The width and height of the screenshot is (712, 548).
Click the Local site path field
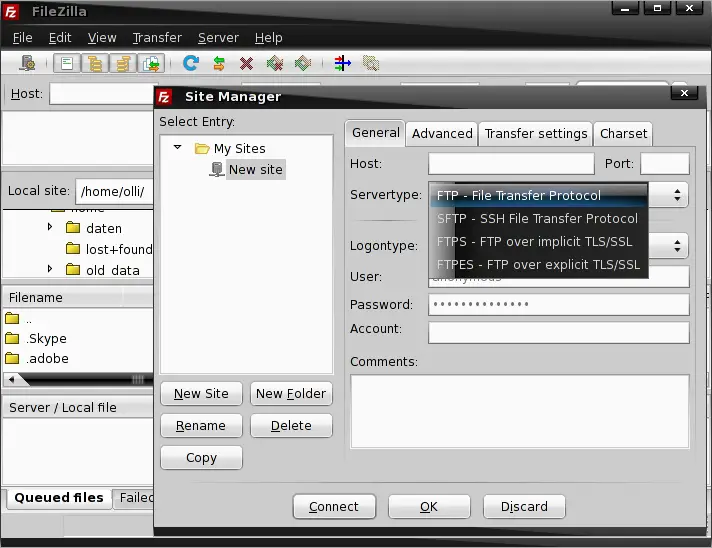(x=115, y=192)
